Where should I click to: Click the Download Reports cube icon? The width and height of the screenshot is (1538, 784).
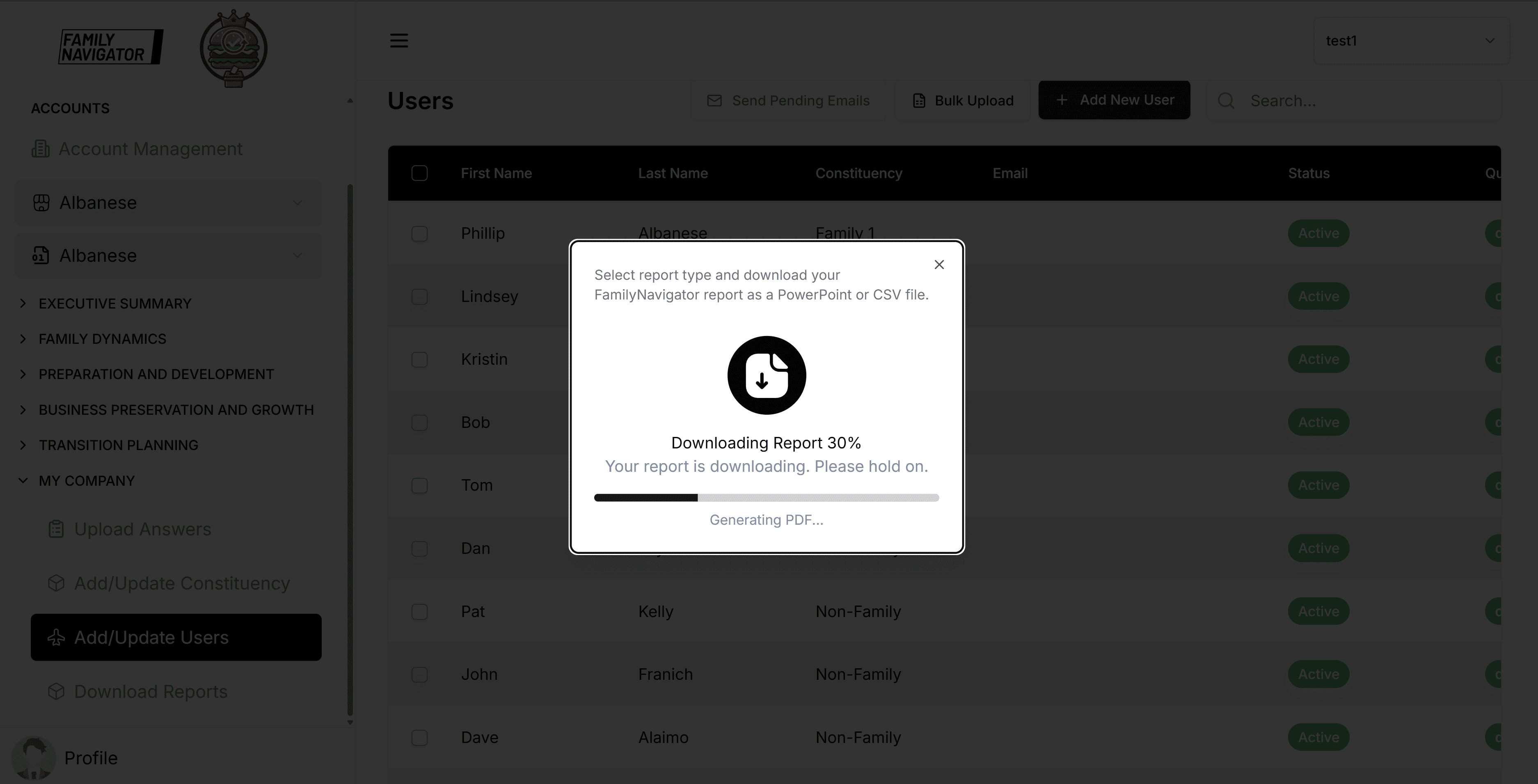[x=56, y=691]
